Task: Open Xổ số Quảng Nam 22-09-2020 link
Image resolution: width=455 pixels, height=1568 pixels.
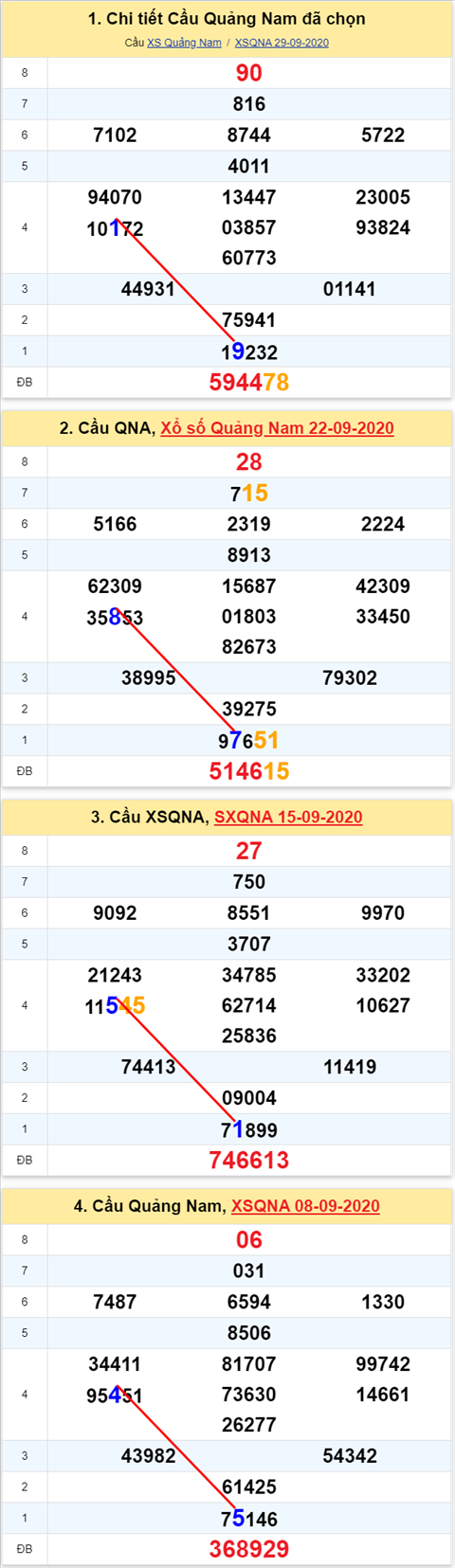Action: [277, 428]
